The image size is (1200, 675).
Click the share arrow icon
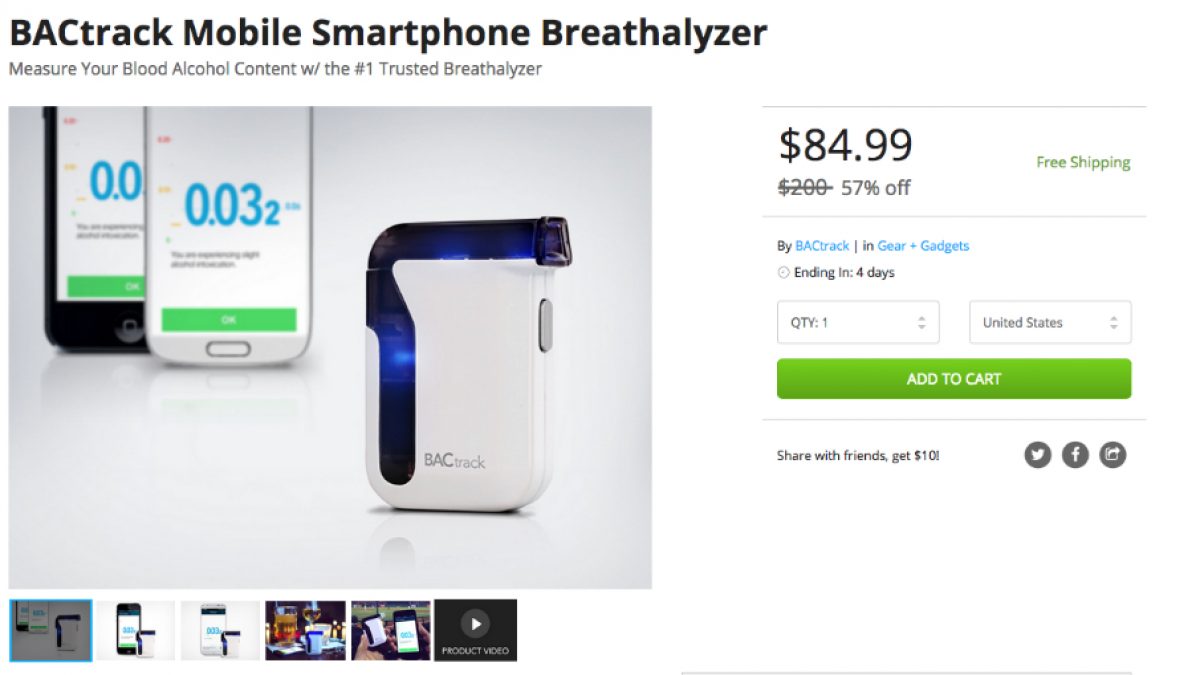[1112, 455]
